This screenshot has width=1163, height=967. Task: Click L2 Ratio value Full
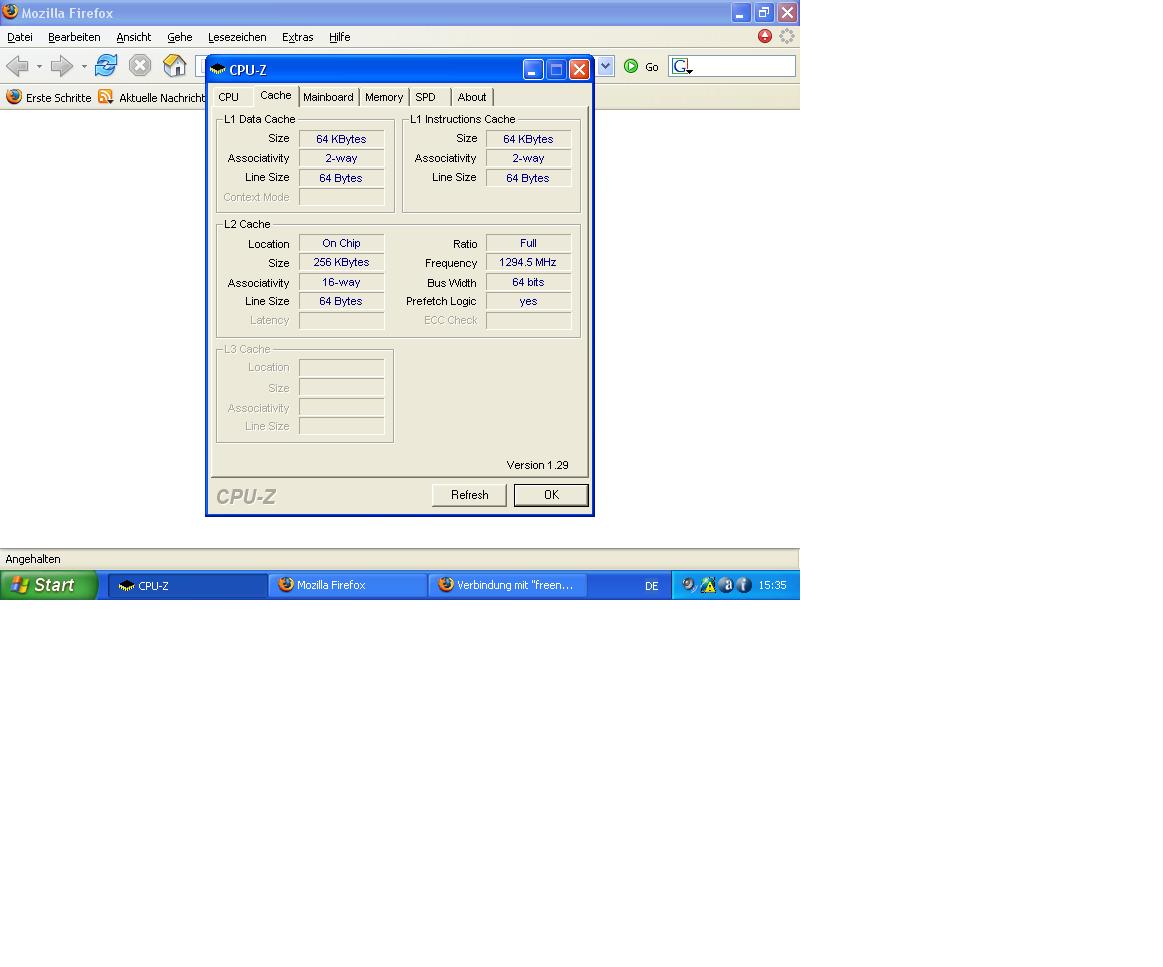[528, 243]
